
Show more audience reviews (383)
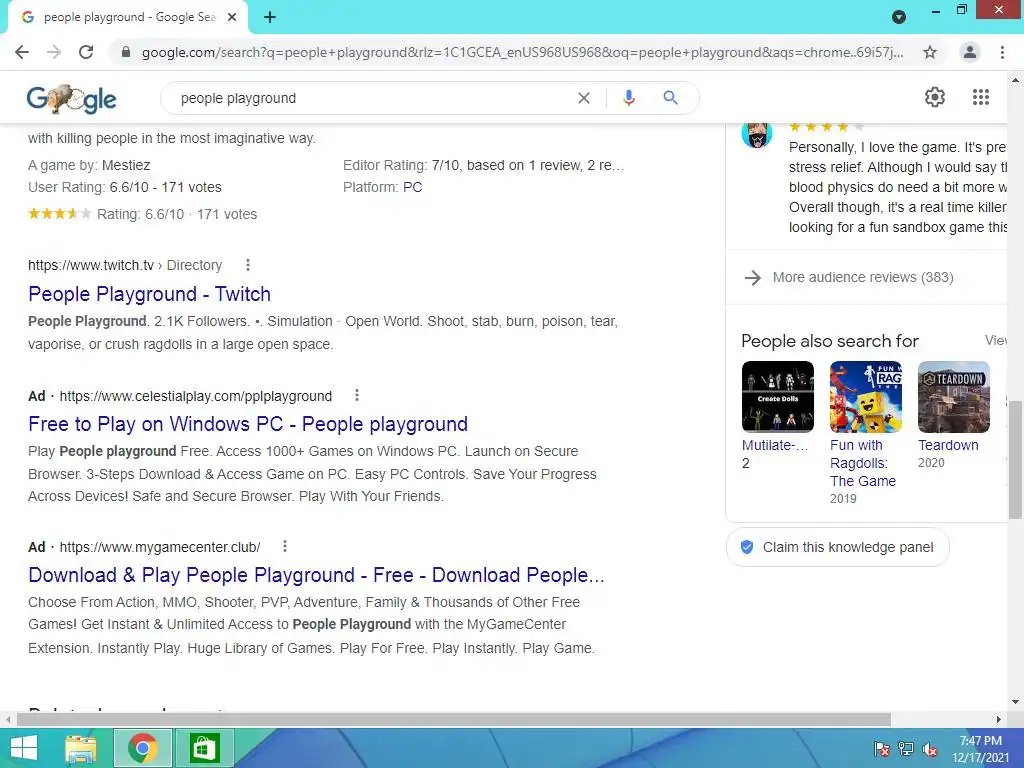[x=863, y=278]
